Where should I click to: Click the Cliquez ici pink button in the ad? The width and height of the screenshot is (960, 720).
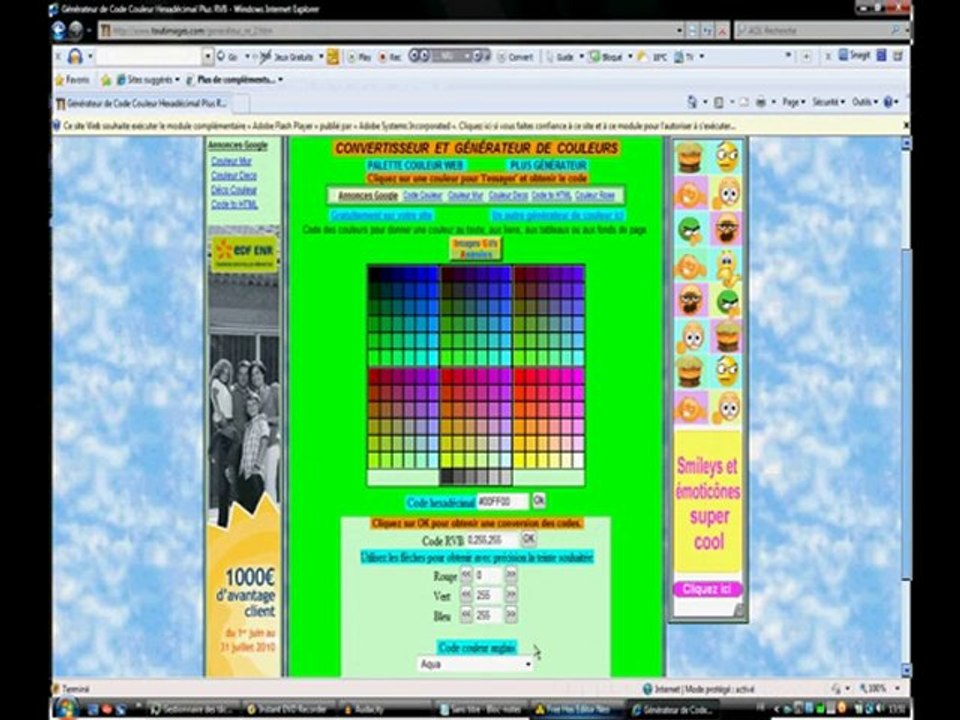pos(707,589)
